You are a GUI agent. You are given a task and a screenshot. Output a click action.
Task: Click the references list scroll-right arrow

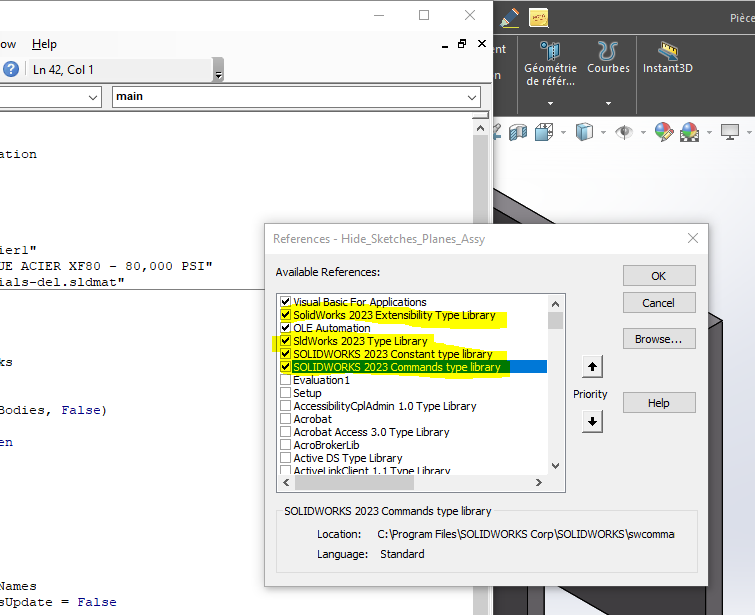tap(539, 483)
